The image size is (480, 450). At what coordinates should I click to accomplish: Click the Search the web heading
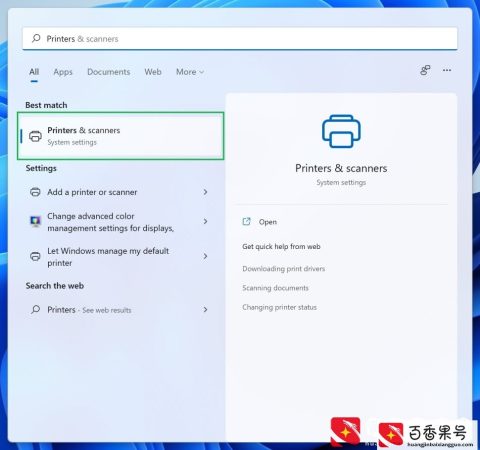pos(55,286)
